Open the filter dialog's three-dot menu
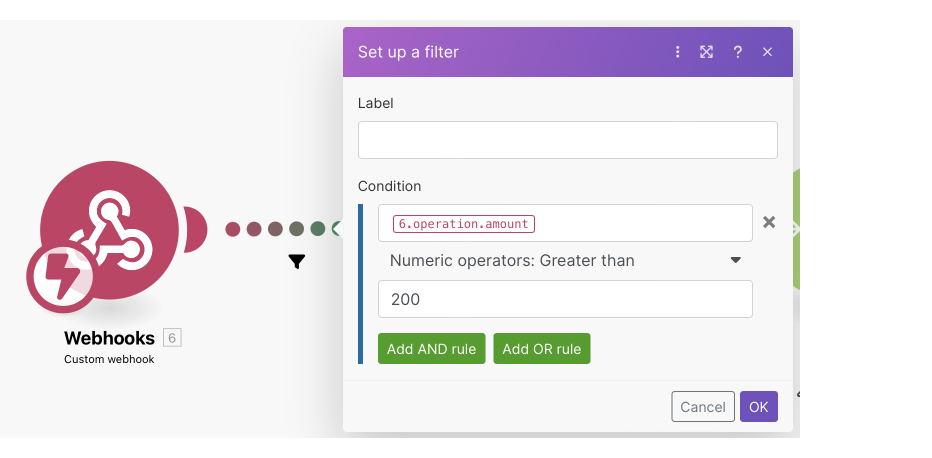The width and height of the screenshot is (932, 458). coord(678,52)
